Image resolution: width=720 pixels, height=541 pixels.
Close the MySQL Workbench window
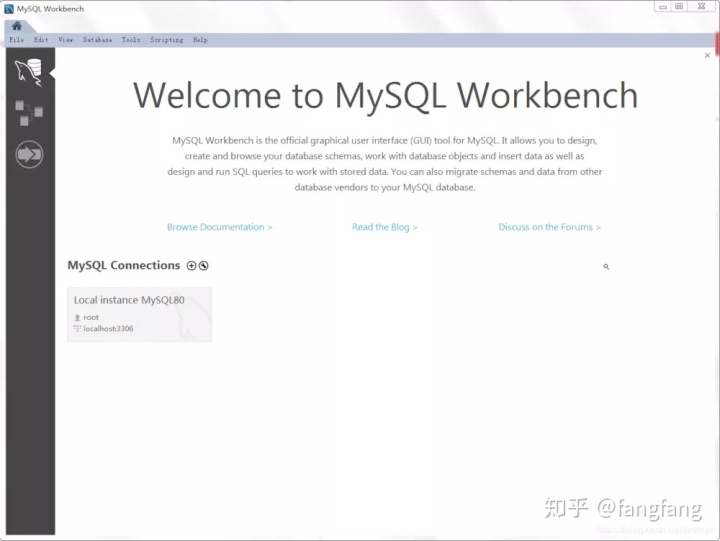click(x=702, y=6)
